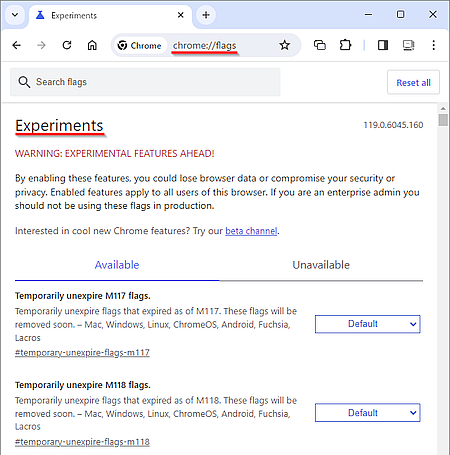Click the Reset all button
450x455 pixels.
[x=413, y=82]
